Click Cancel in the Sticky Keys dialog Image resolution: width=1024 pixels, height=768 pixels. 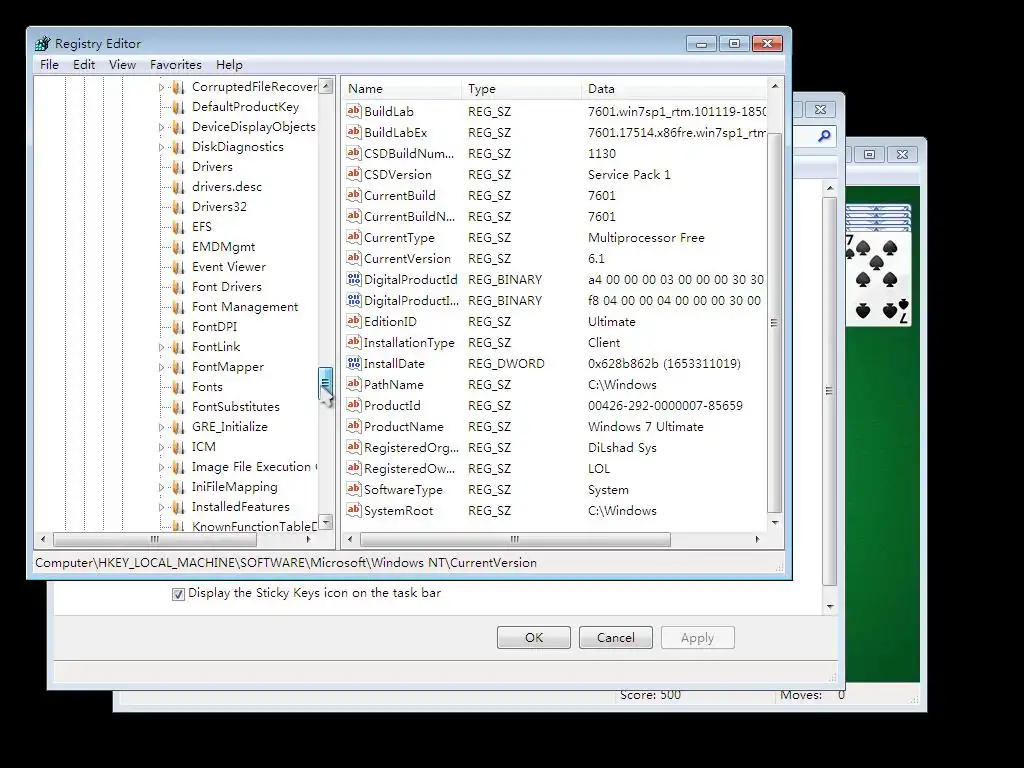coord(615,637)
